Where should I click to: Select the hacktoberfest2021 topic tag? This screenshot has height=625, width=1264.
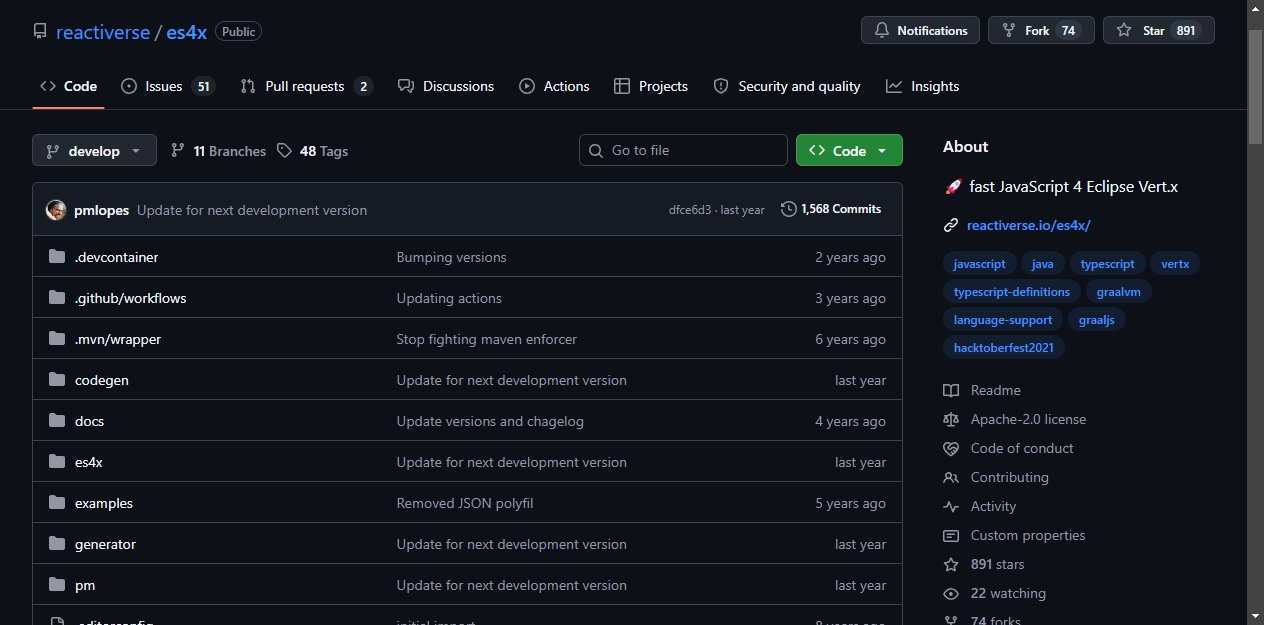1004,348
